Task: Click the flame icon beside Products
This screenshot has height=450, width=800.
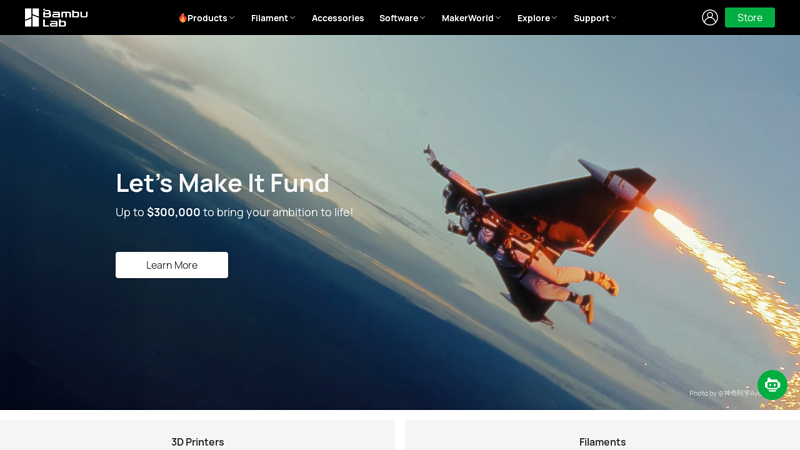Action: coord(182,18)
